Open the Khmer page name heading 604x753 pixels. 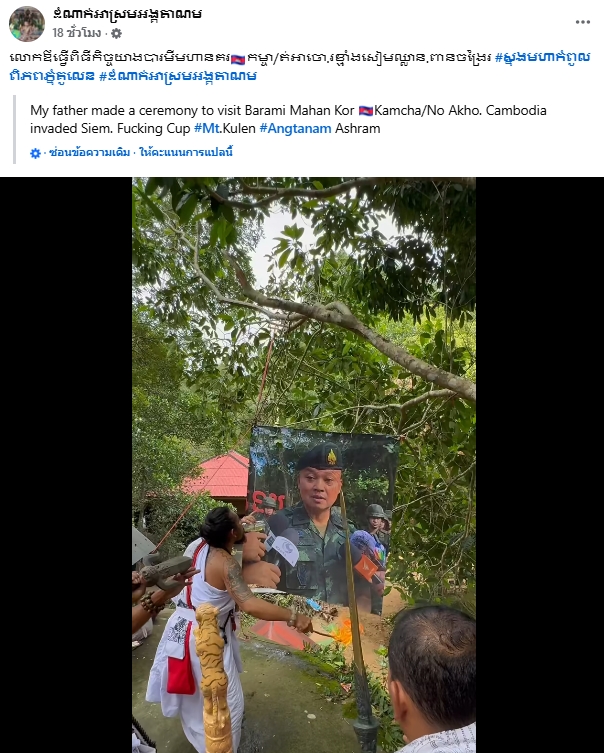pyautogui.click(x=127, y=14)
